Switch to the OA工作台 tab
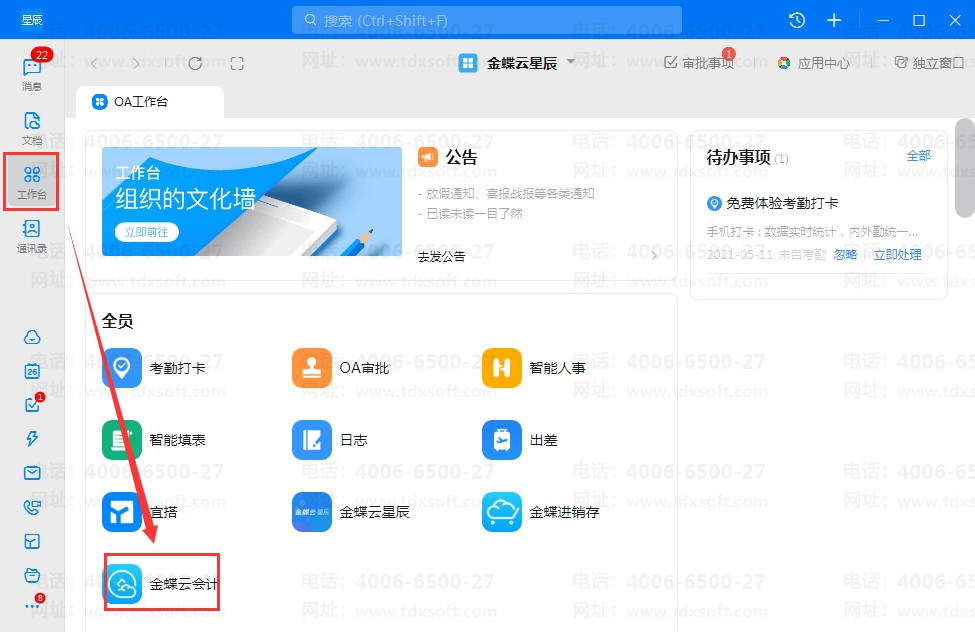The width and height of the screenshot is (975, 632). 149,102
